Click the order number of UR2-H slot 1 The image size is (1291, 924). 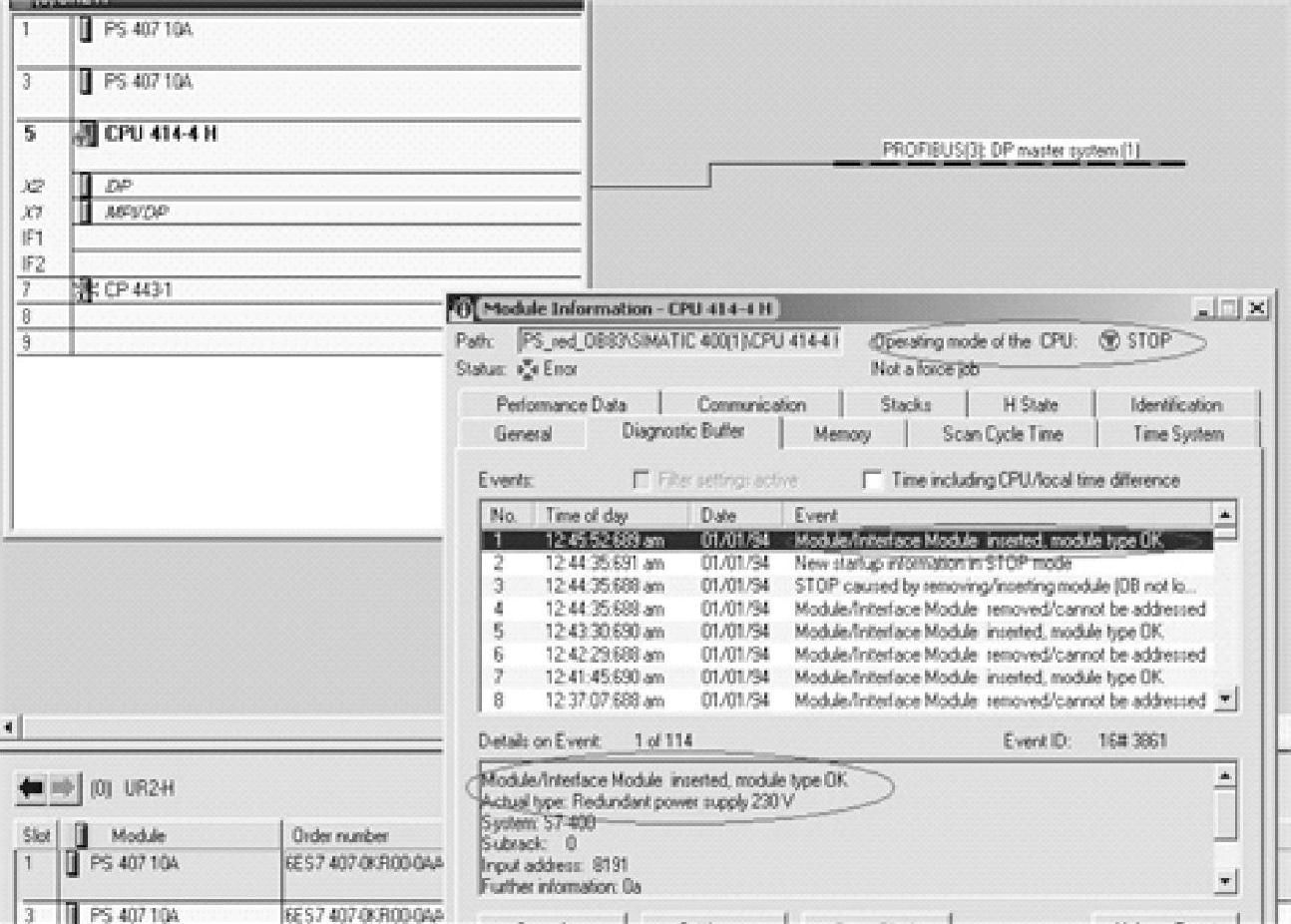[365, 863]
